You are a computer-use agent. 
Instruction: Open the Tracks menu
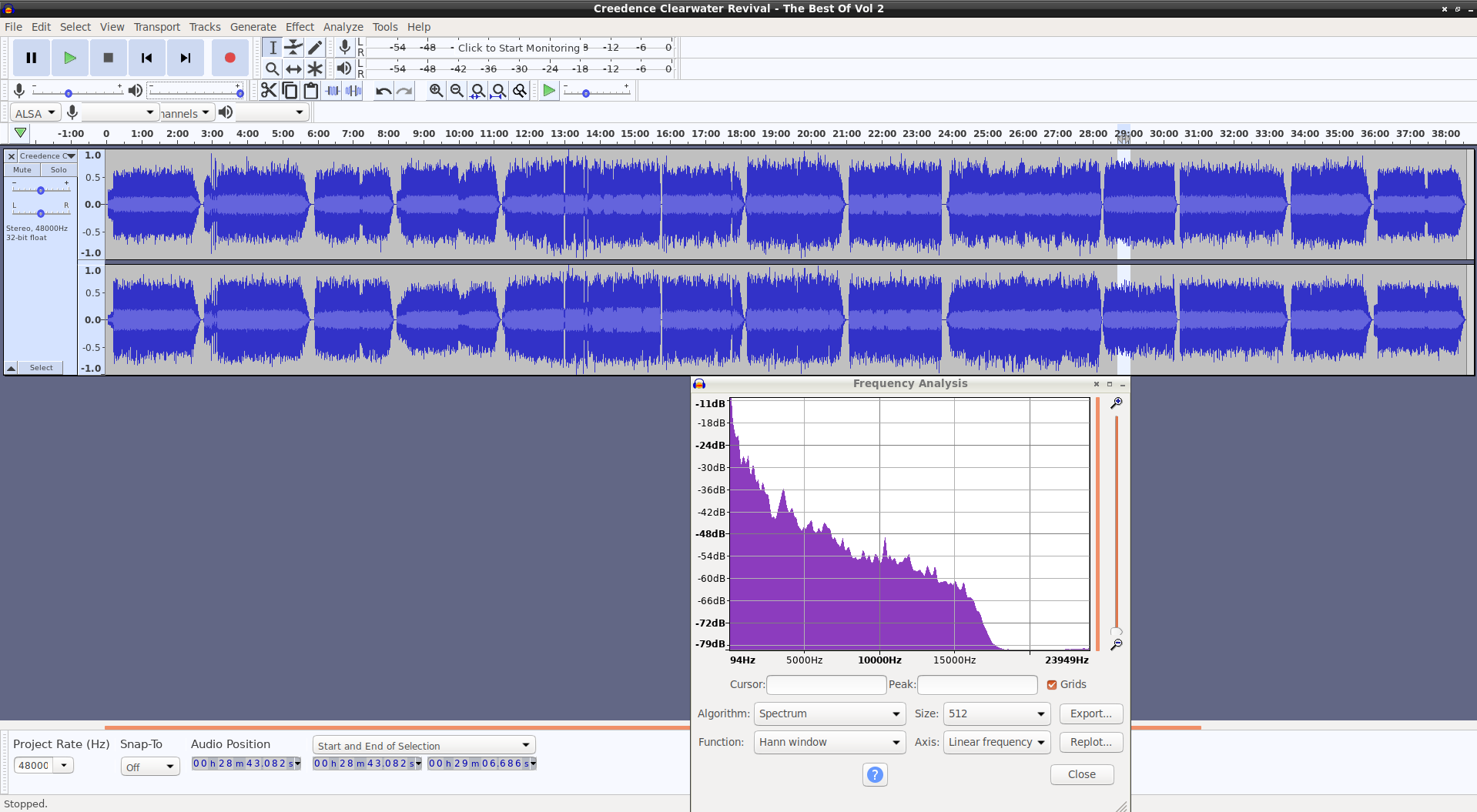point(205,27)
